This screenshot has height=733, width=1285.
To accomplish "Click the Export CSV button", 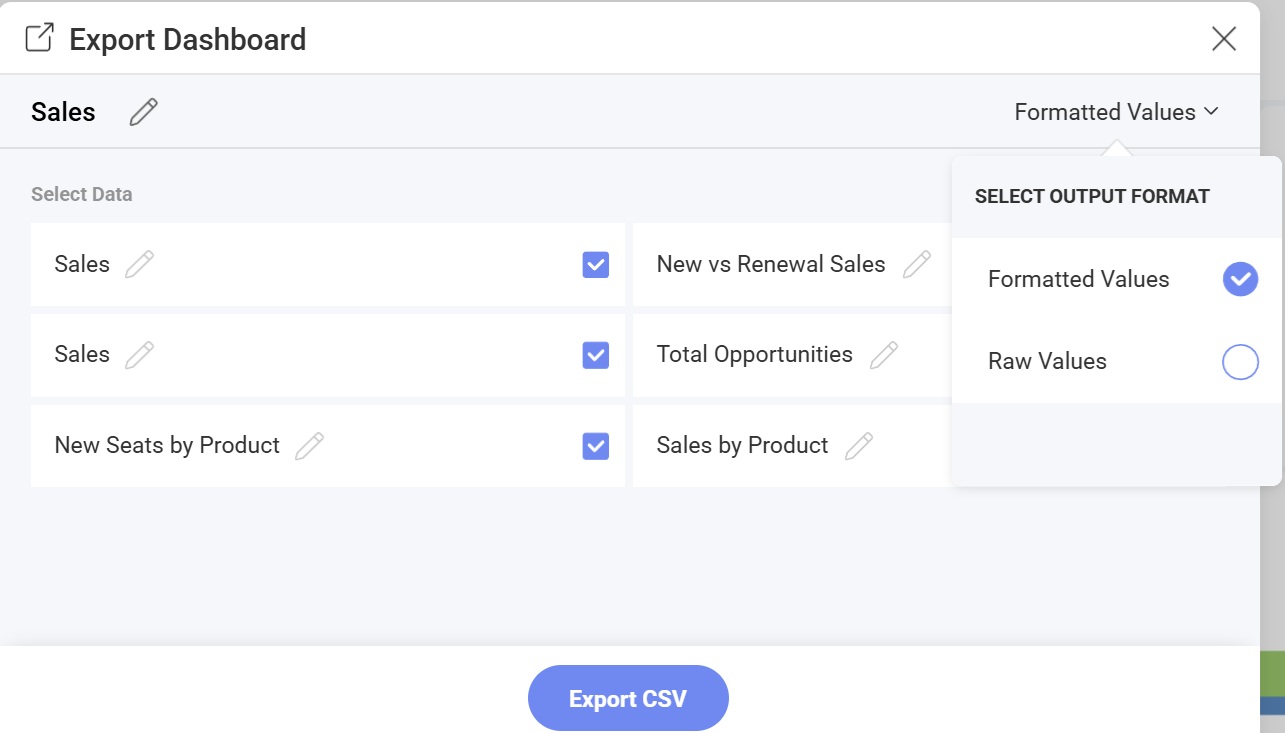I will [628, 698].
